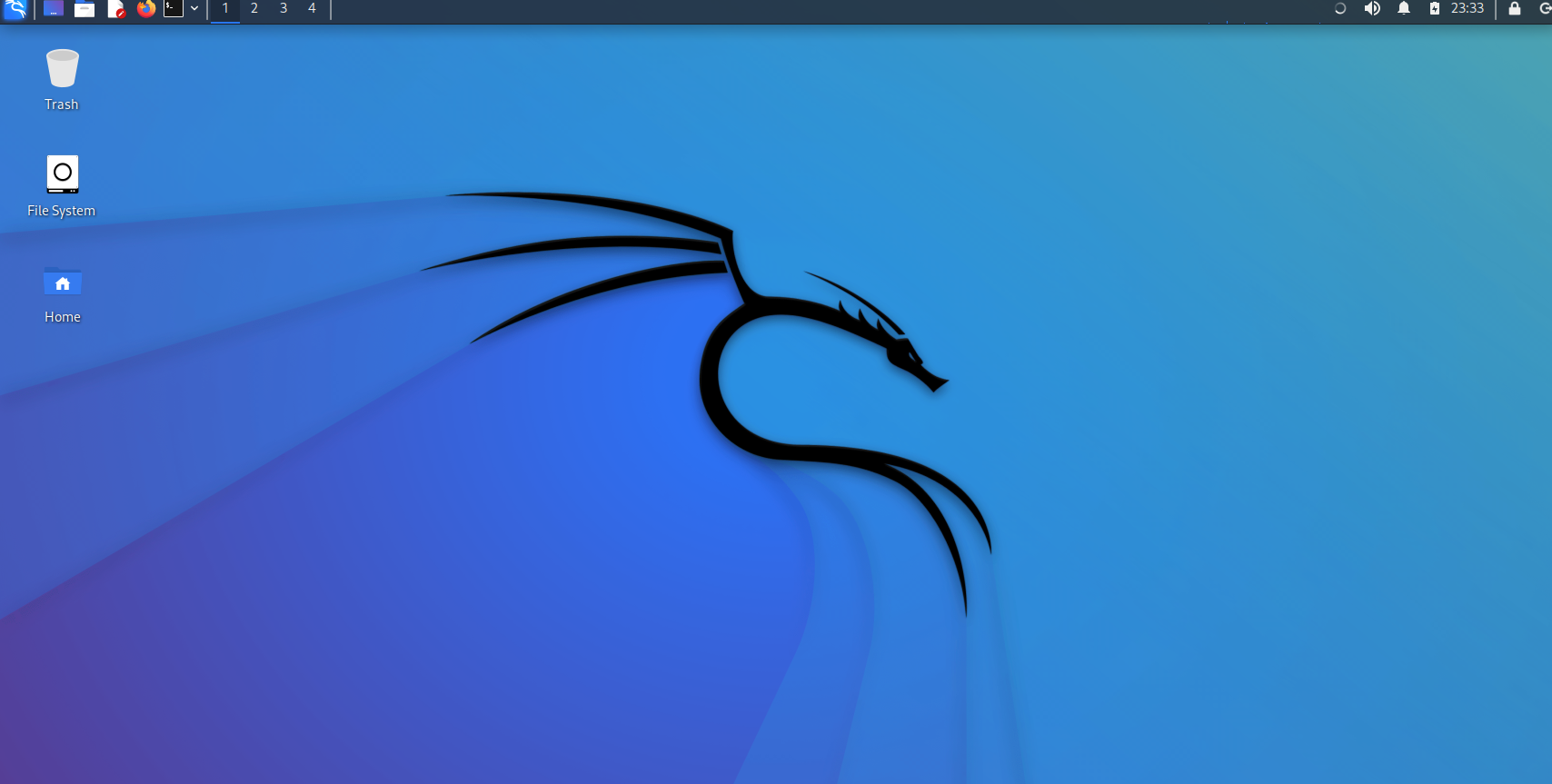Expand the terminal launcher dropdown arrow
This screenshot has height=784, width=1552.
[x=194, y=8]
